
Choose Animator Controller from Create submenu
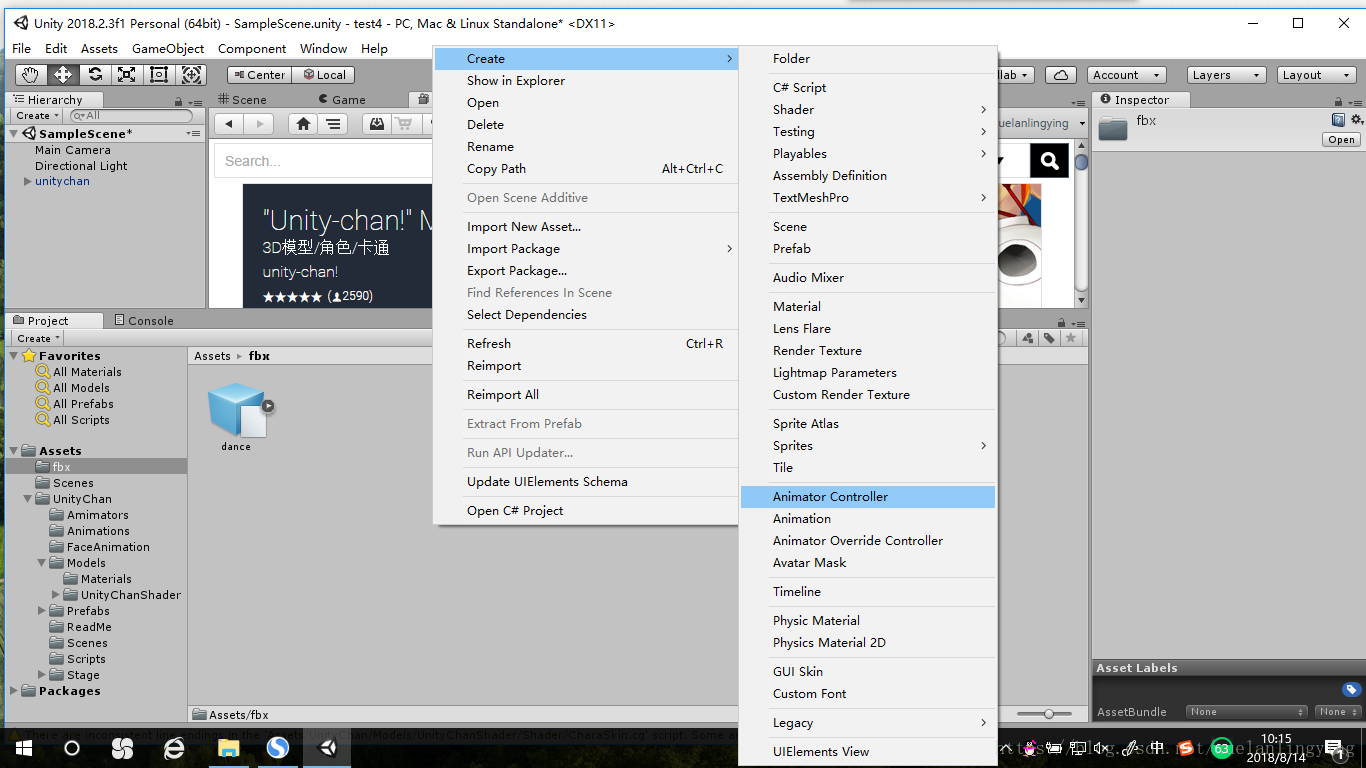[x=868, y=496]
